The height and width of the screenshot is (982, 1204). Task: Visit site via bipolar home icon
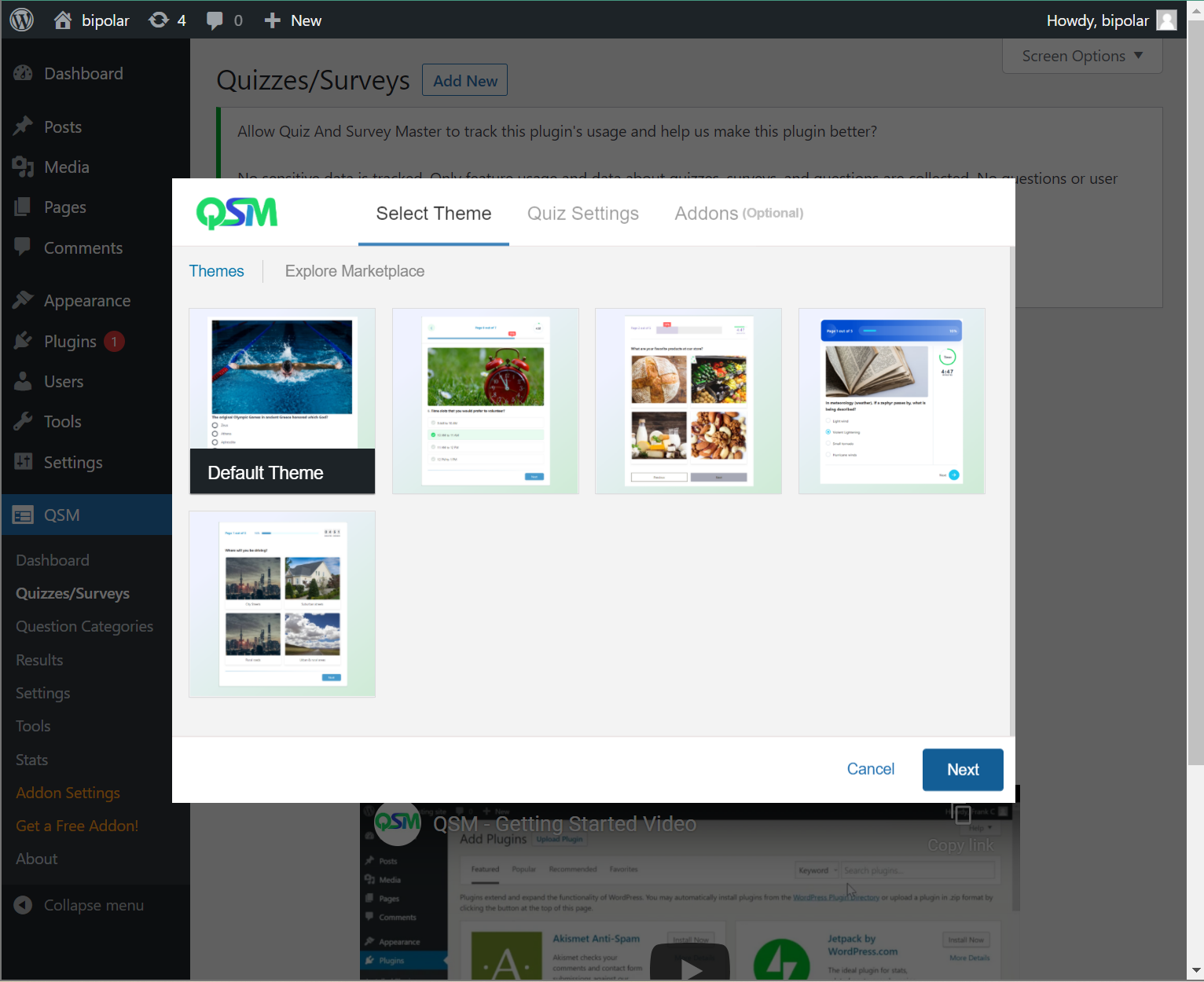(63, 20)
